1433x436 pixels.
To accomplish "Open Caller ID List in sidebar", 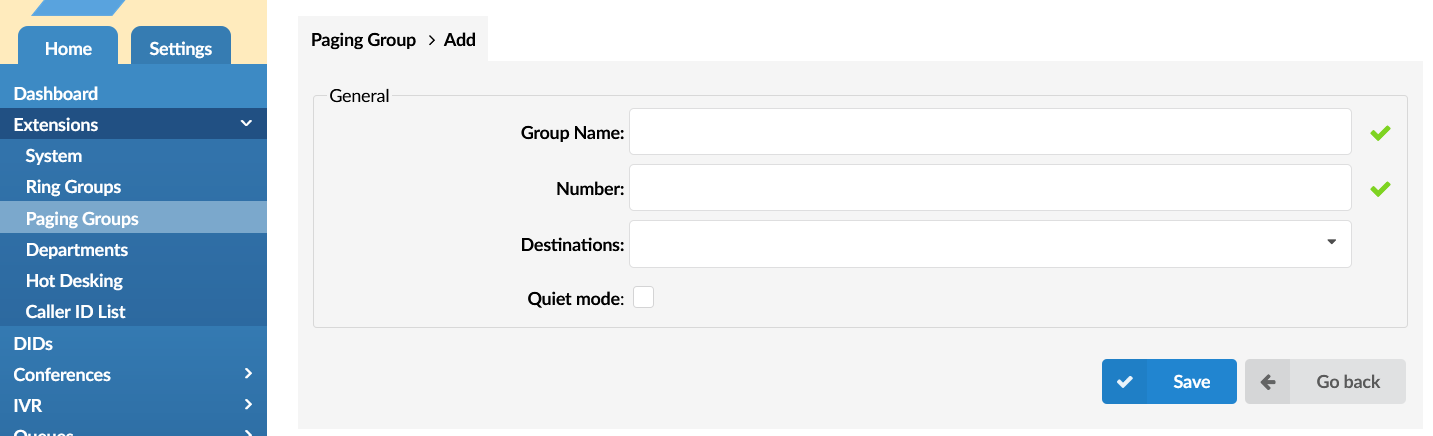I will tap(76, 311).
